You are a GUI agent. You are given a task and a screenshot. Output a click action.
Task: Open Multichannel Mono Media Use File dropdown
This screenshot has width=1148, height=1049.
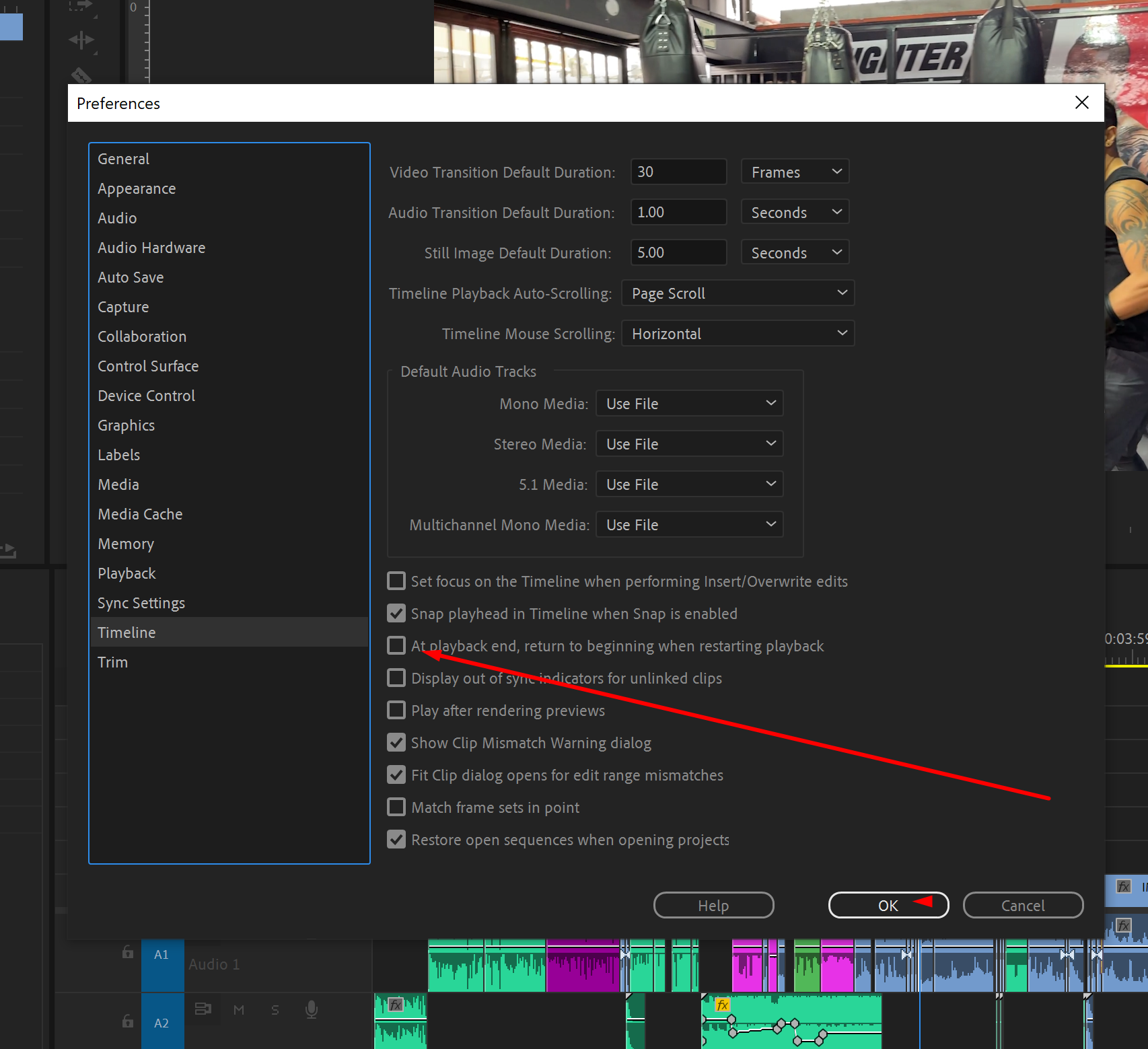click(x=690, y=524)
